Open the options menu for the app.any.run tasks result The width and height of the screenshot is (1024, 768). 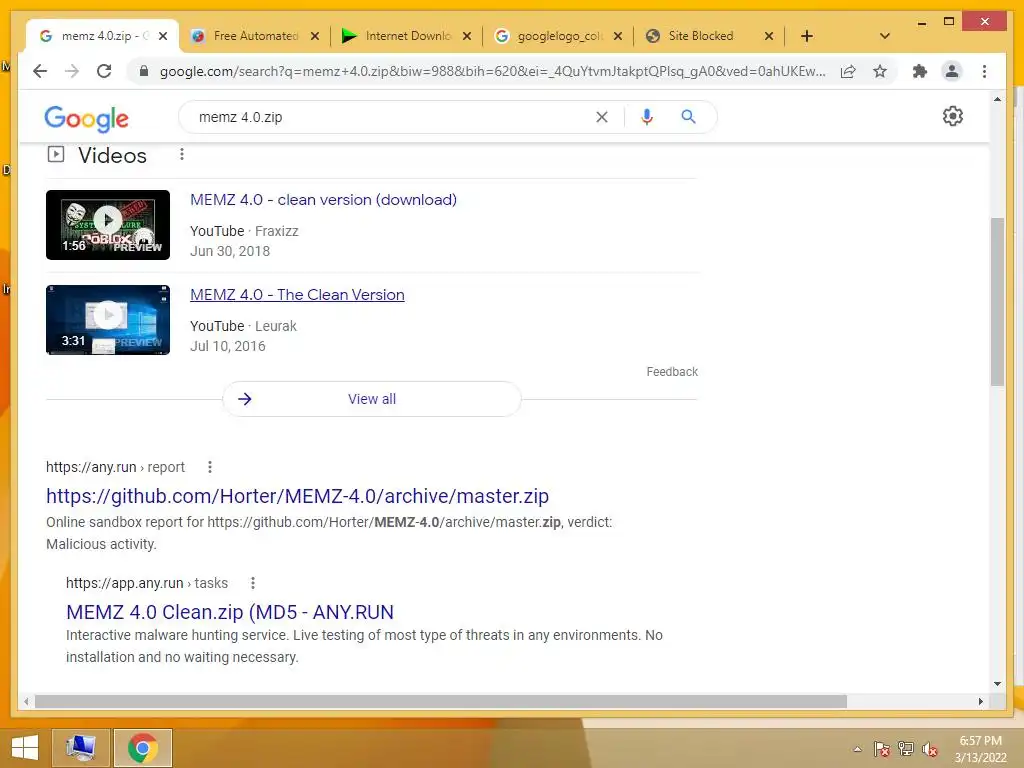tap(253, 583)
